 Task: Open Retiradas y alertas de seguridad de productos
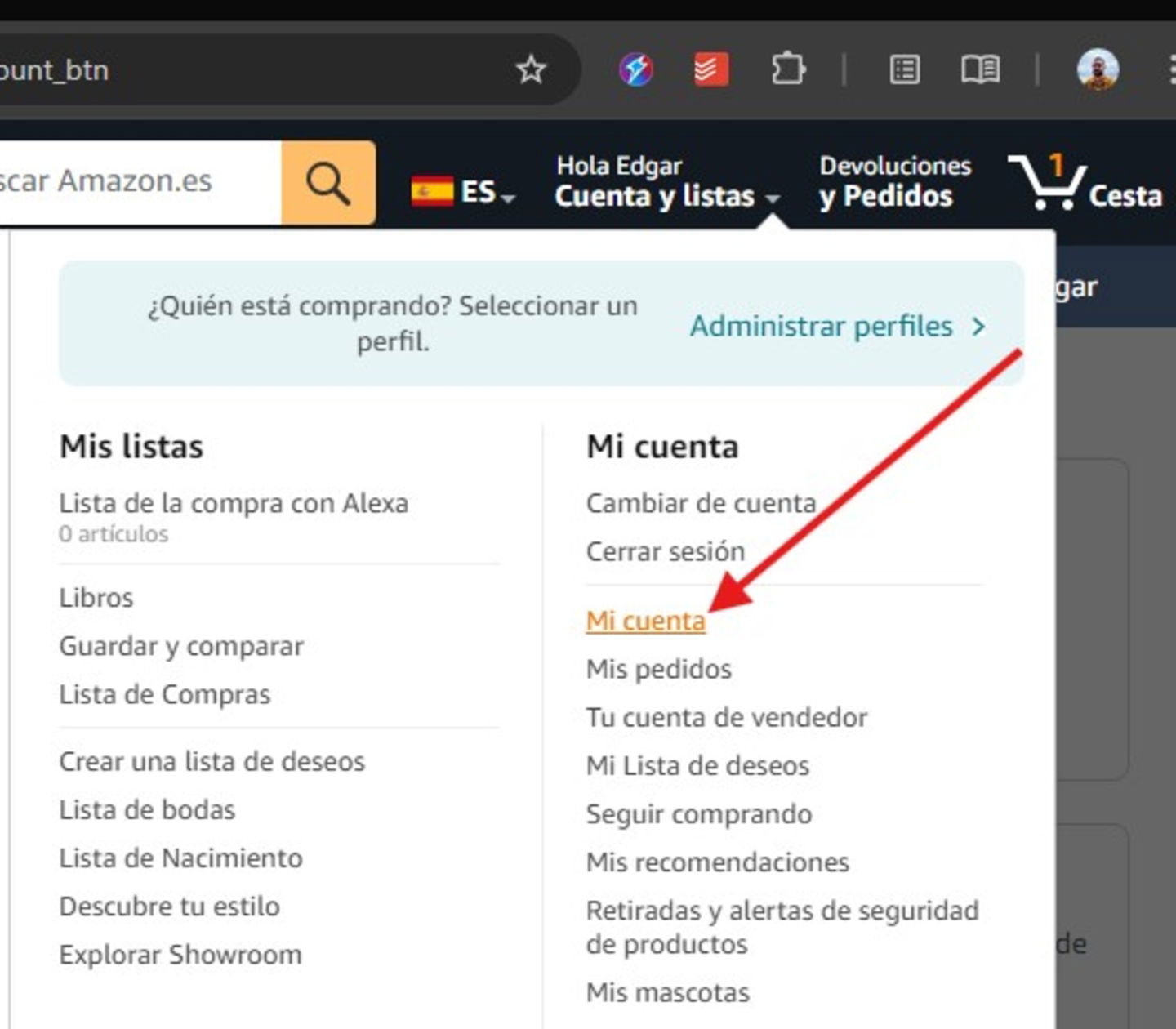click(x=782, y=927)
